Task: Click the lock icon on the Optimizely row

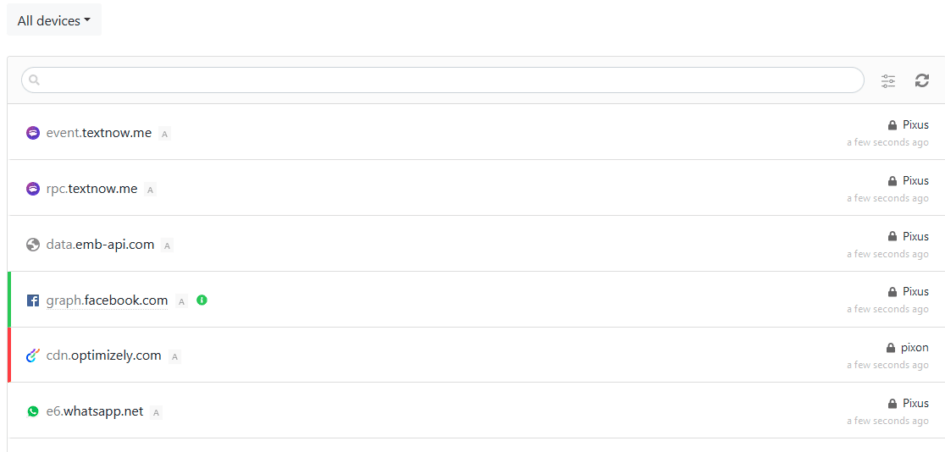Action: [x=890, y=348]
